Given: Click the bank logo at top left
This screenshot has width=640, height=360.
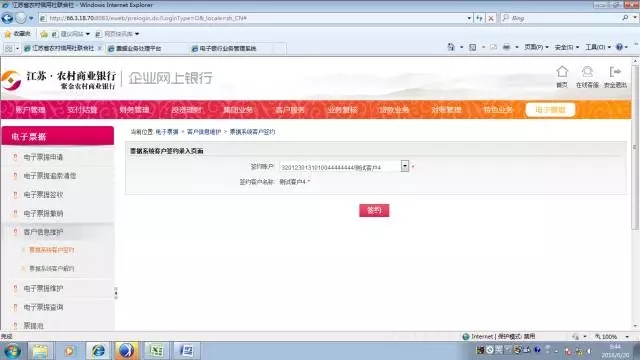Looking at the screenshot, I should (11, 80).
